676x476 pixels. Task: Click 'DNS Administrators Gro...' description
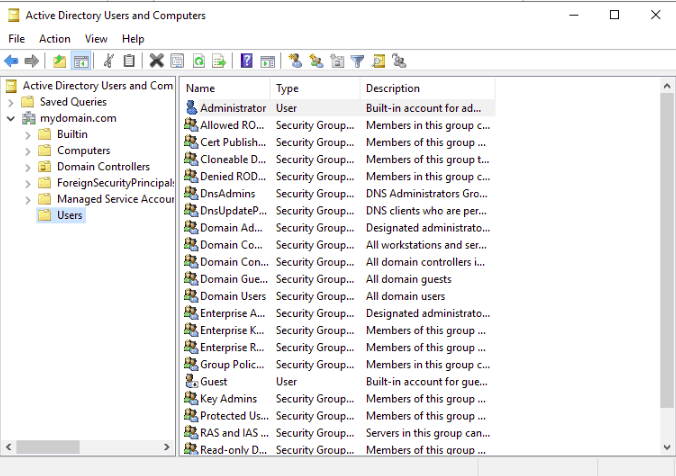pos(426,193)
